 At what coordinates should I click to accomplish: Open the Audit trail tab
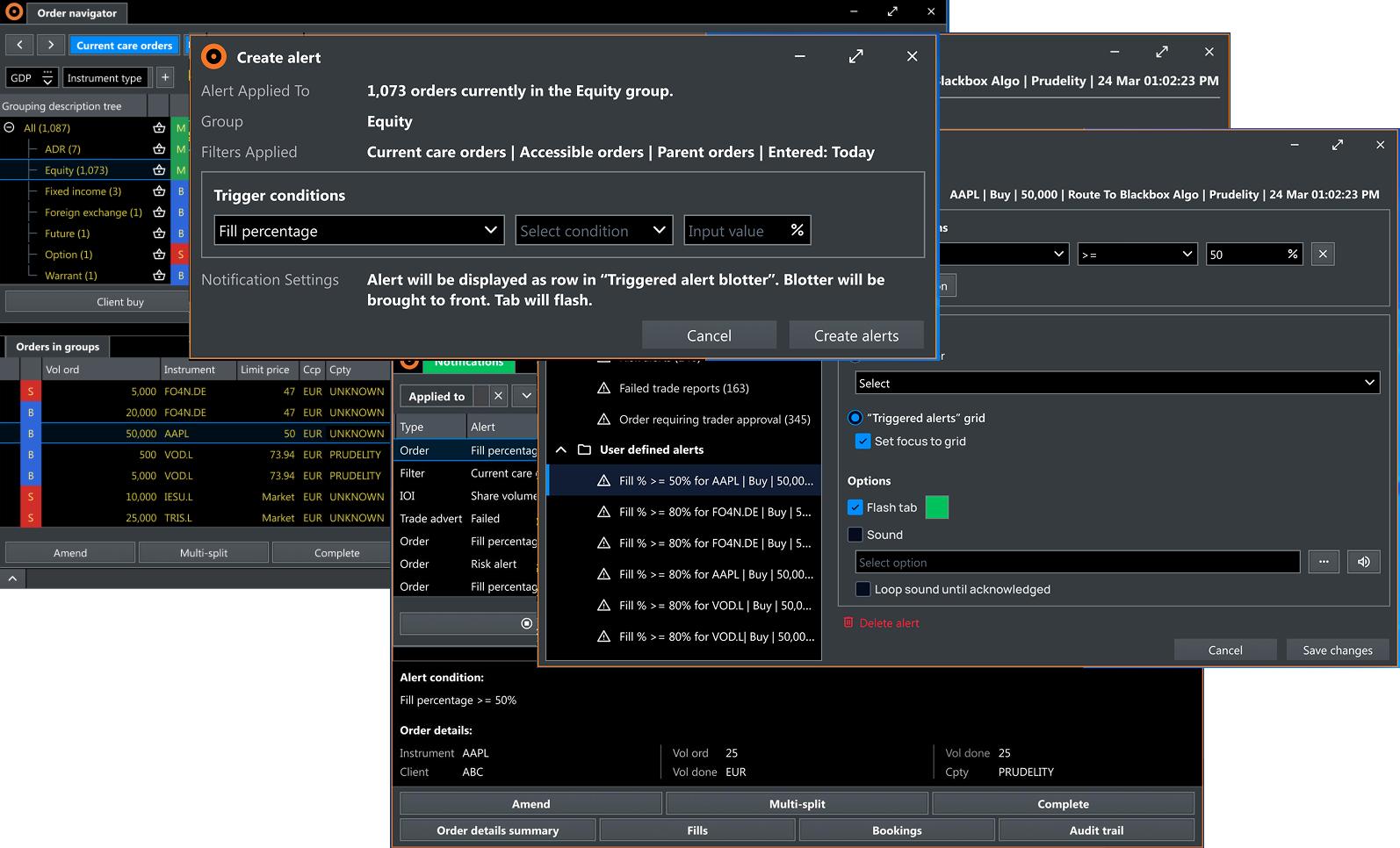pos(1096,830)
